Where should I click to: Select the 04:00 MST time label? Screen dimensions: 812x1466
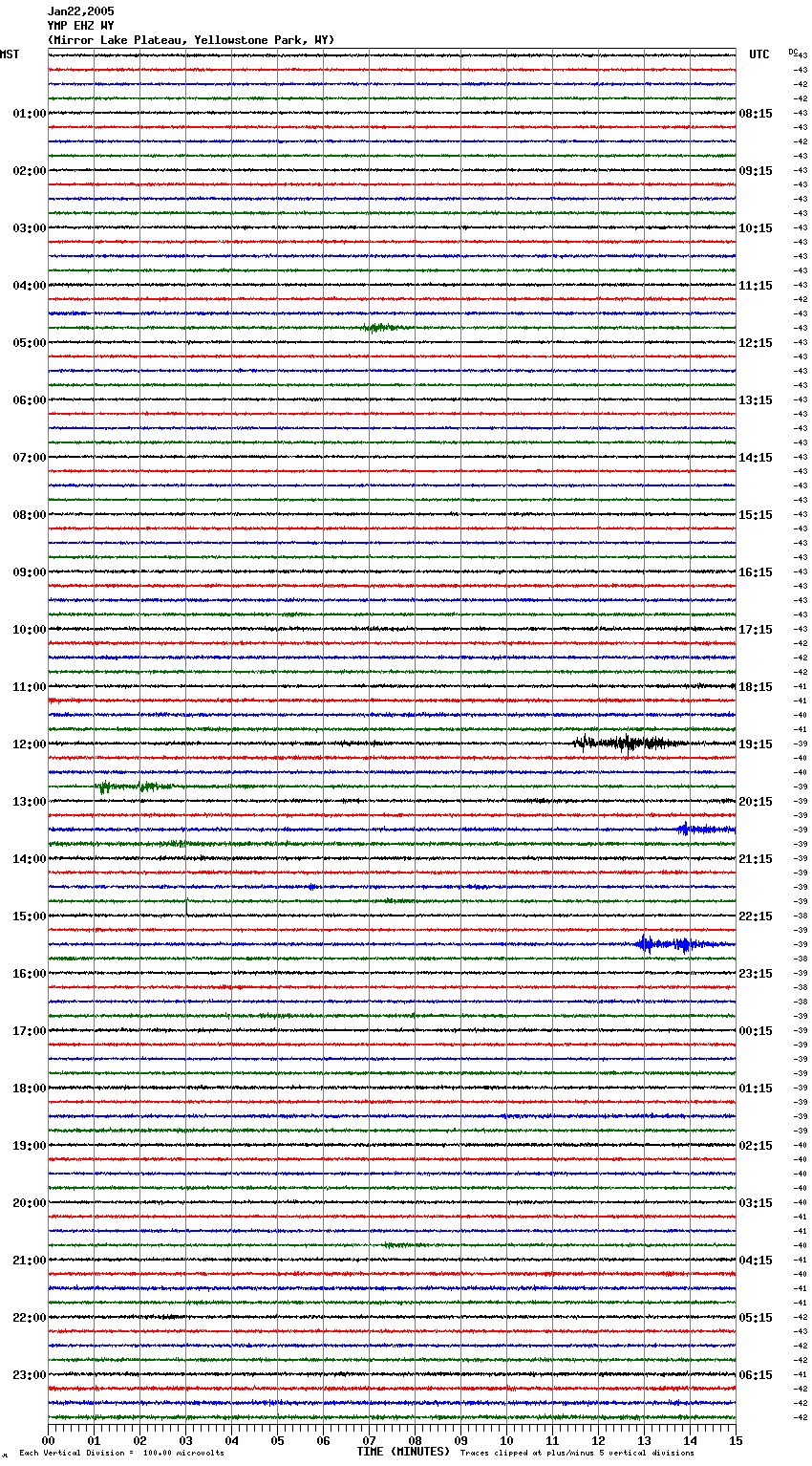pos(30,286)
